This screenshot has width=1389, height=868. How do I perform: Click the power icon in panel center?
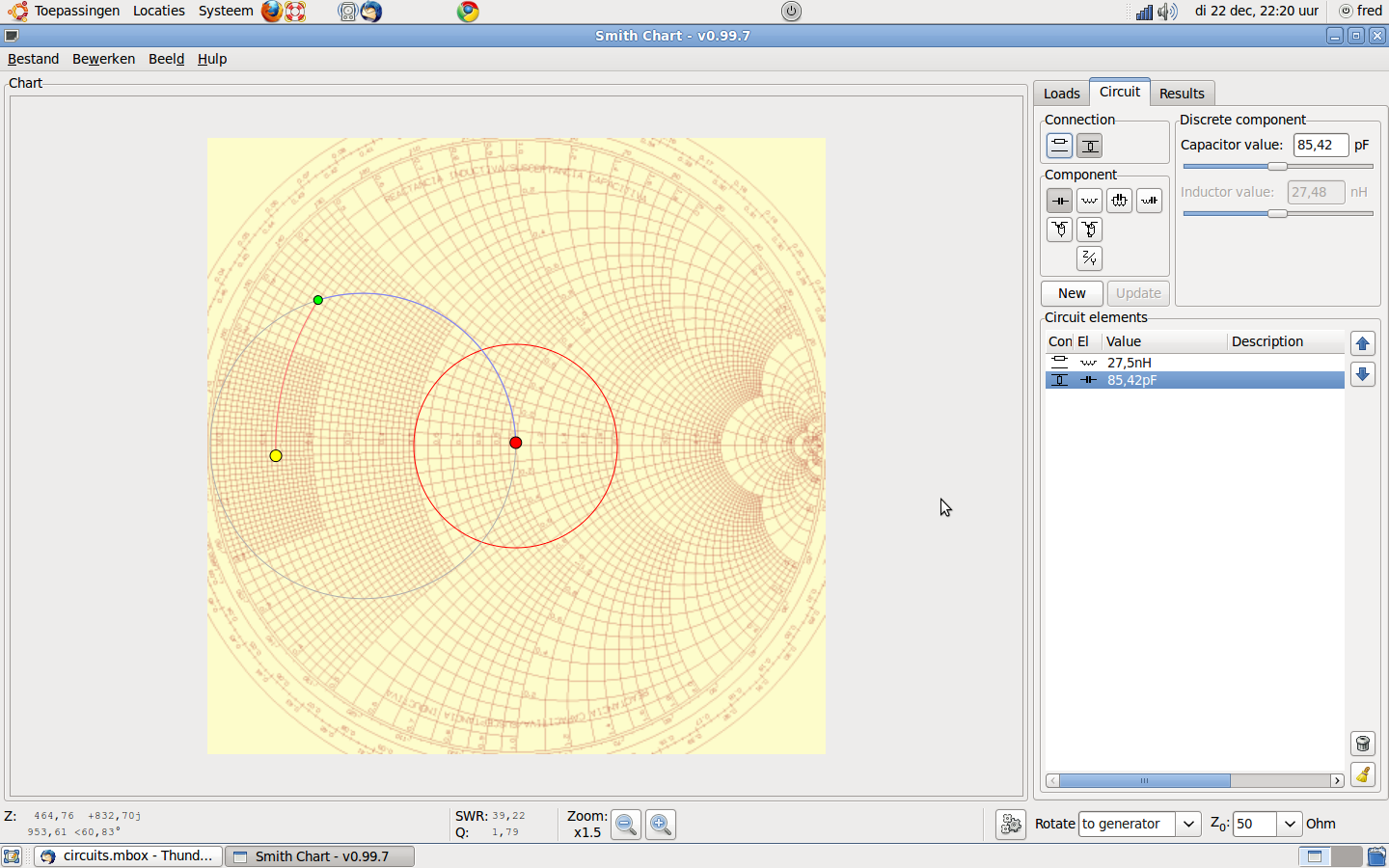791,12
